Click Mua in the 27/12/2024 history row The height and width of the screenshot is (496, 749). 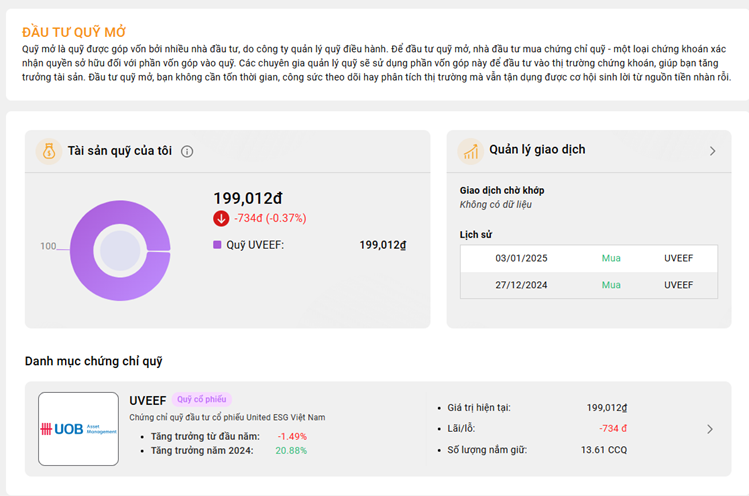tap(611, 285)
